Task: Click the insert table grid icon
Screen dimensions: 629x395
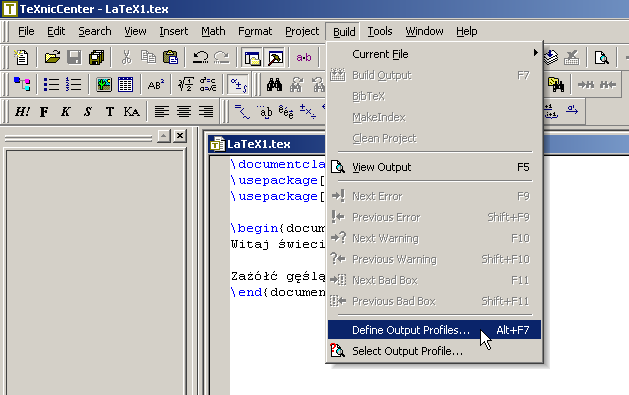Action: point(126,84)
